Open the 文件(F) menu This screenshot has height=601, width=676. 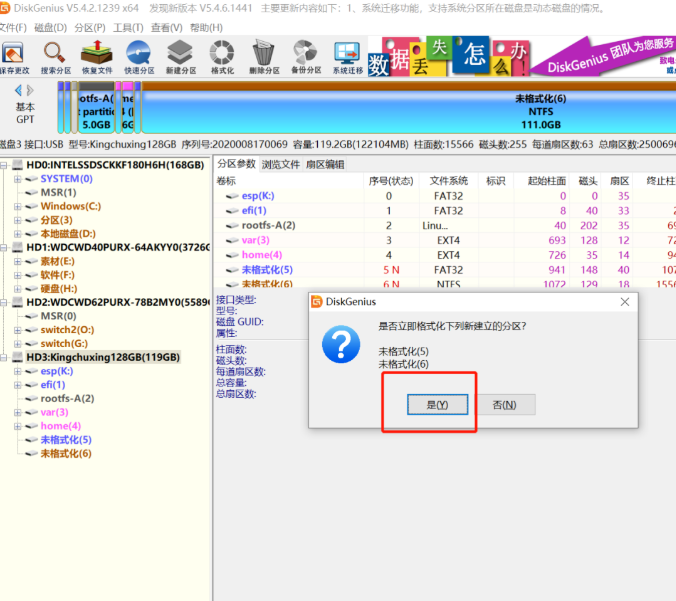pos(13,28)
